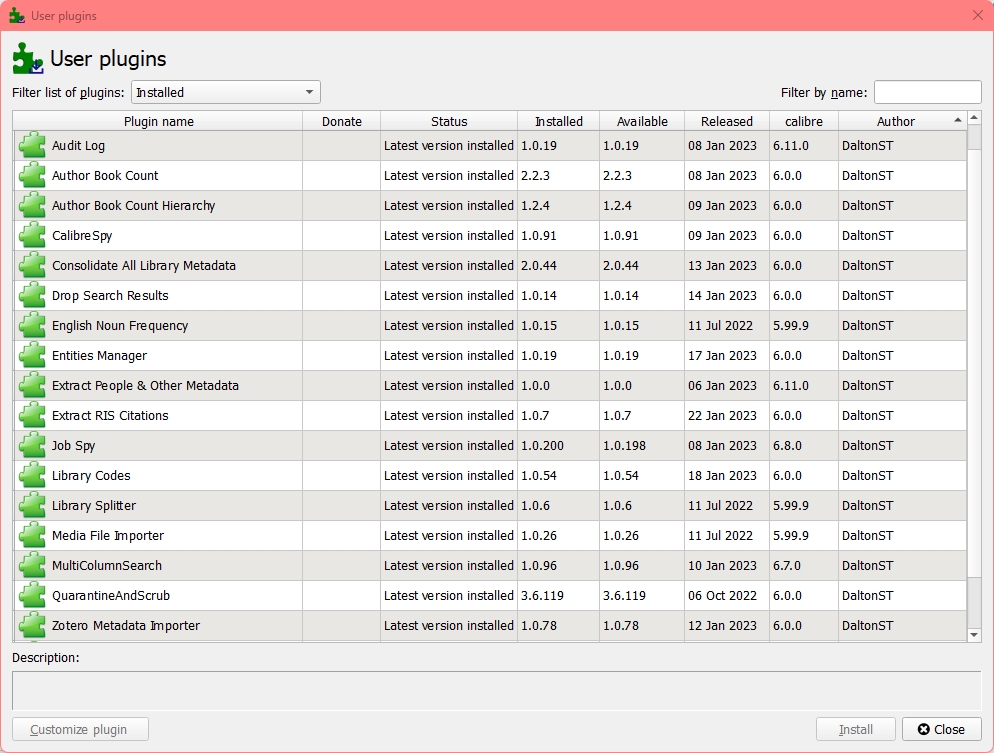Select the Media File Importer plugin name
This screenshot has height=753, width=994.
pyautogui.click(x=108, y=536)
